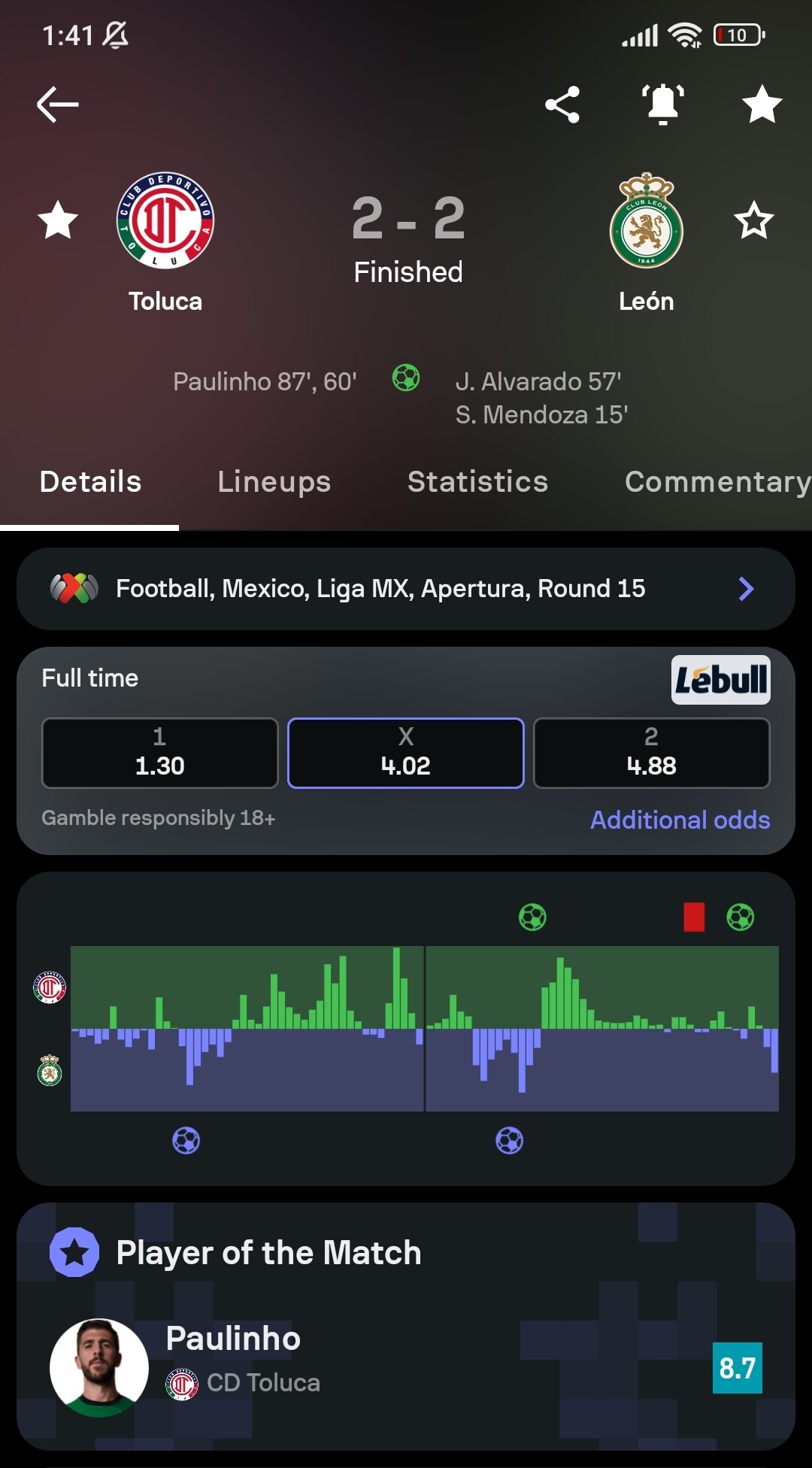Screen dimensions: 812x1468
Task: Toggle favorite star for this match
Action: [x=762, y=104]
